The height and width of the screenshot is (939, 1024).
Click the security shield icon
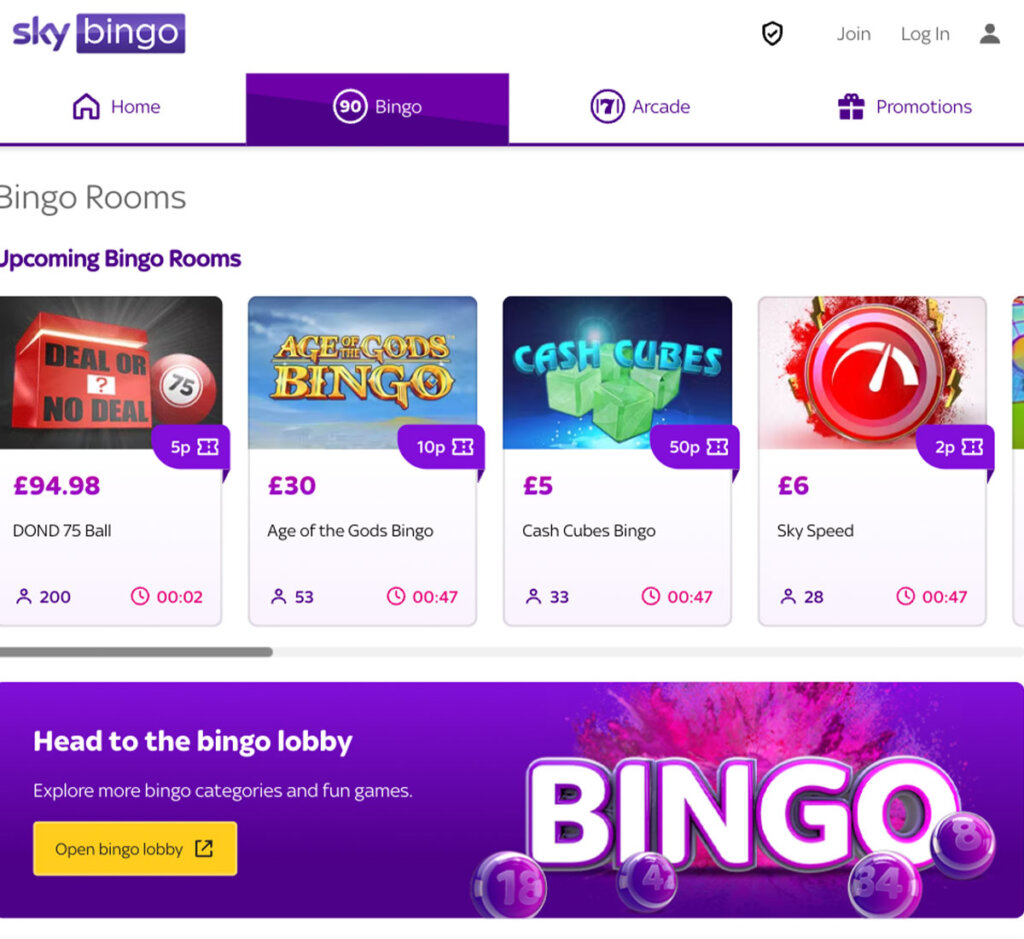click(x=770, y=33)
